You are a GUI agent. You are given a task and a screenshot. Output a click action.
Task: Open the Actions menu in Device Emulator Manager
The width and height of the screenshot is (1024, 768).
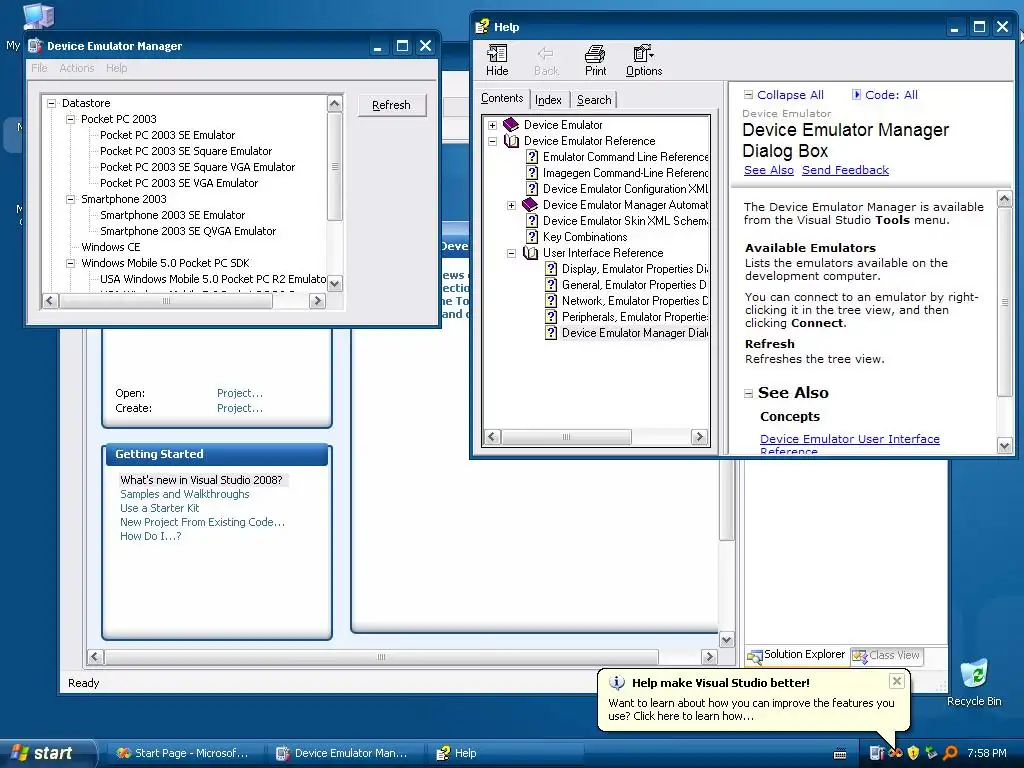coord(76,68)
